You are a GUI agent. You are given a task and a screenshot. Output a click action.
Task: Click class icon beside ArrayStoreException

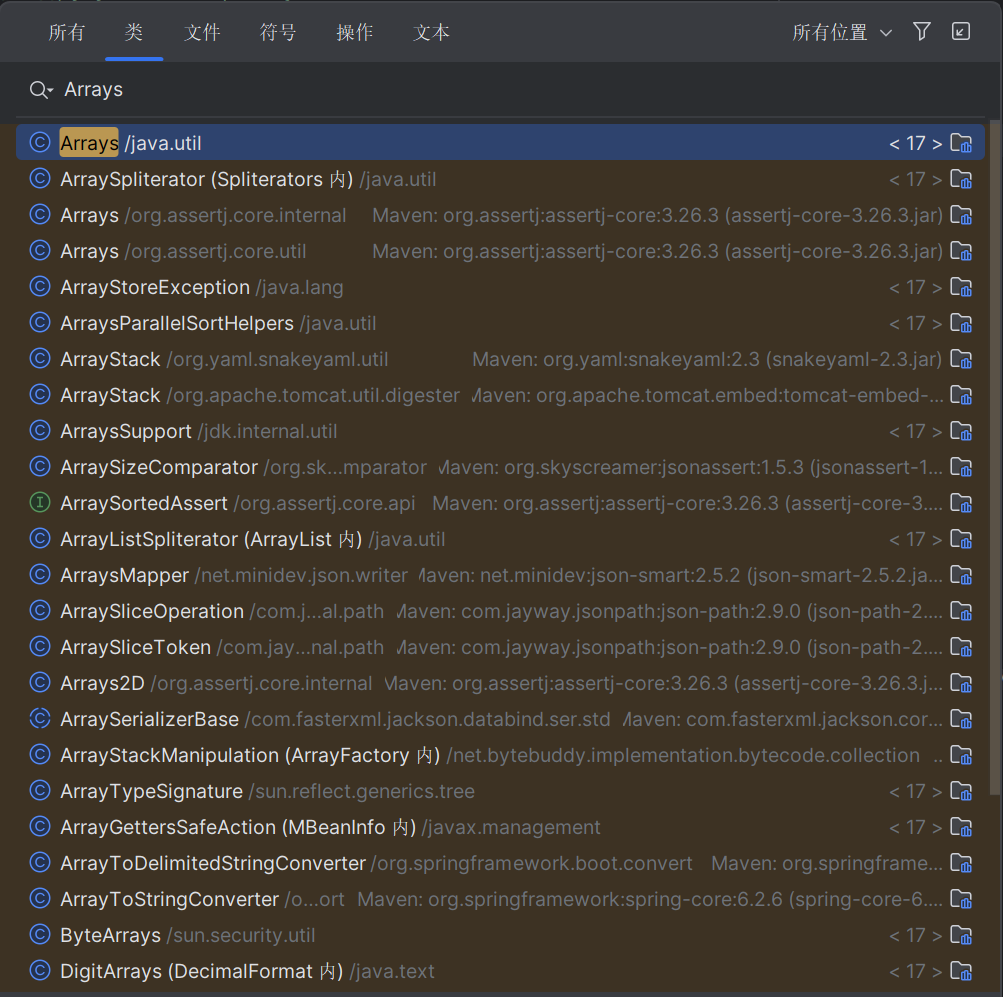pyautogui.click(x=40, y=287)
